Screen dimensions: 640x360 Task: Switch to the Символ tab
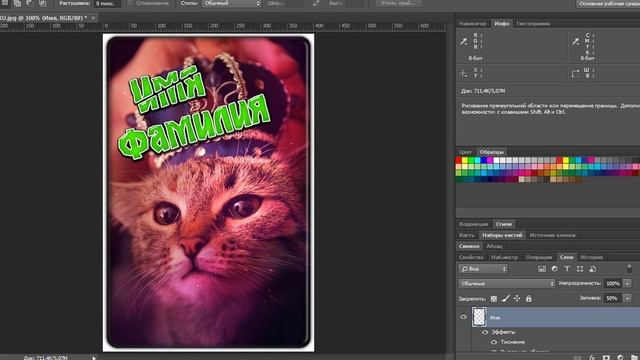point(469,246)
